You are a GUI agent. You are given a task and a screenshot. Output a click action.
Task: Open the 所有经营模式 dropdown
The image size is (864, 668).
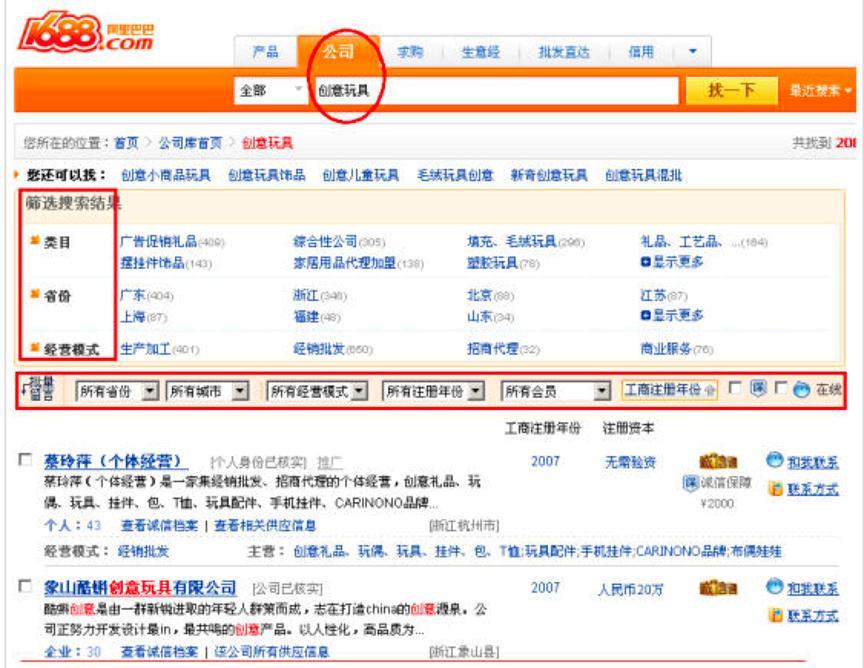pos(317,391)
